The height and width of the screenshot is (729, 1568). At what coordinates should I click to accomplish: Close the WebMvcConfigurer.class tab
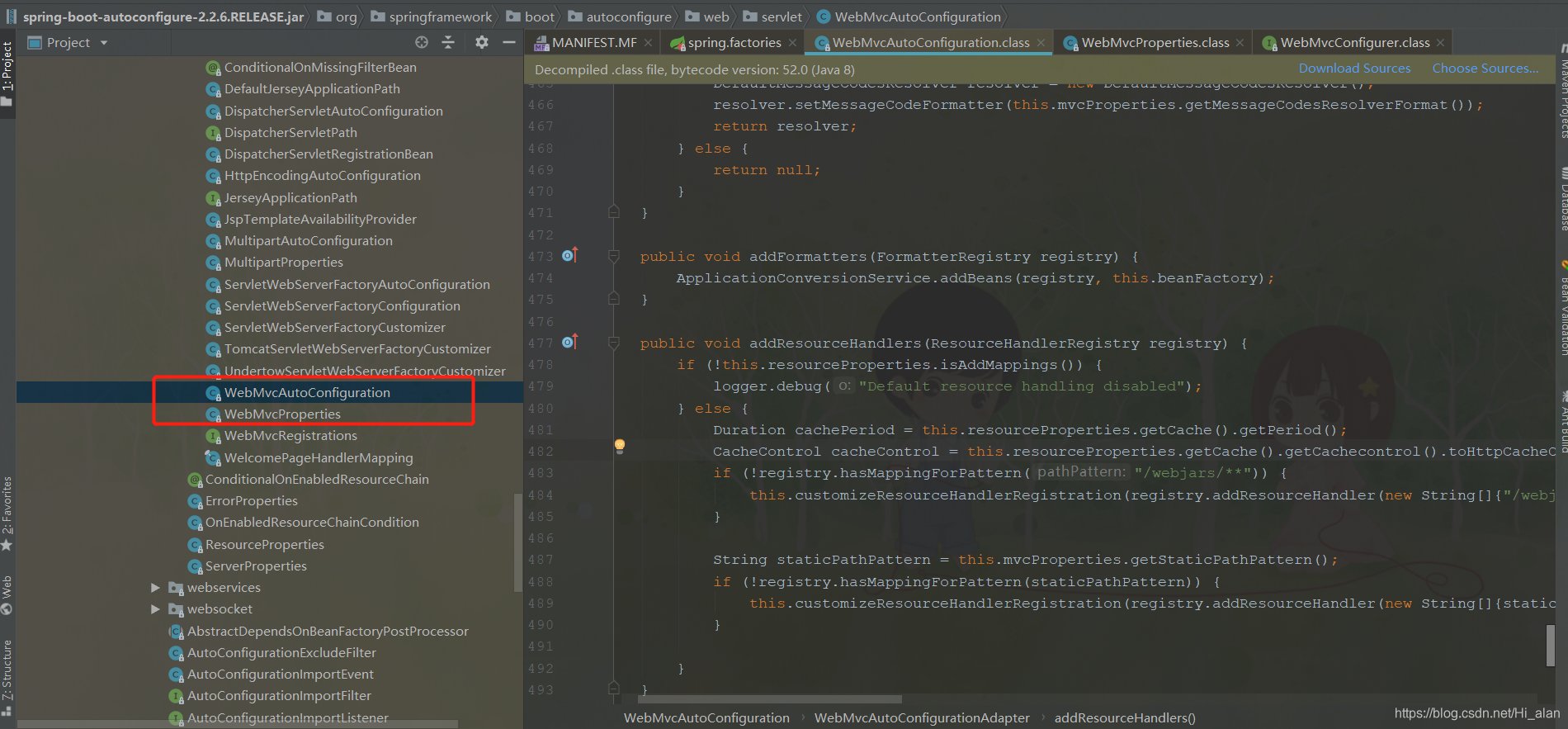[x=1441, y=43]
